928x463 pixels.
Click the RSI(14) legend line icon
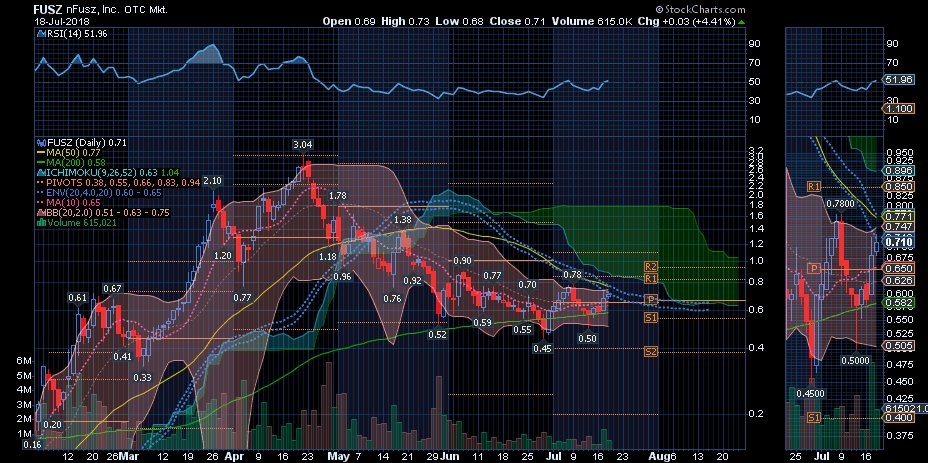[x=41, y=34]
